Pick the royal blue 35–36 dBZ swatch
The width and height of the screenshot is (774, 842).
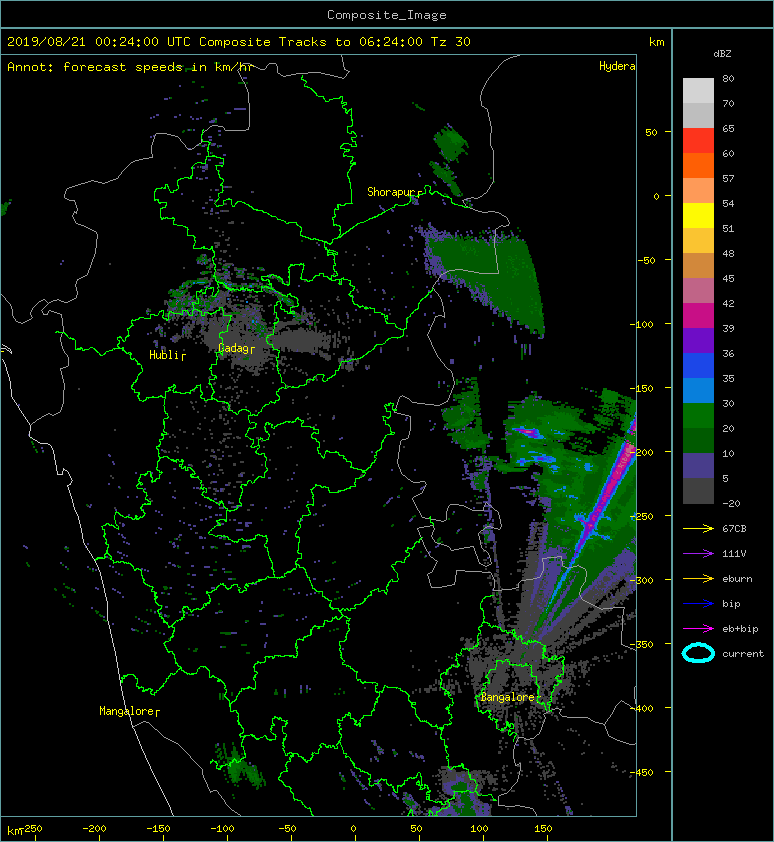698,366
